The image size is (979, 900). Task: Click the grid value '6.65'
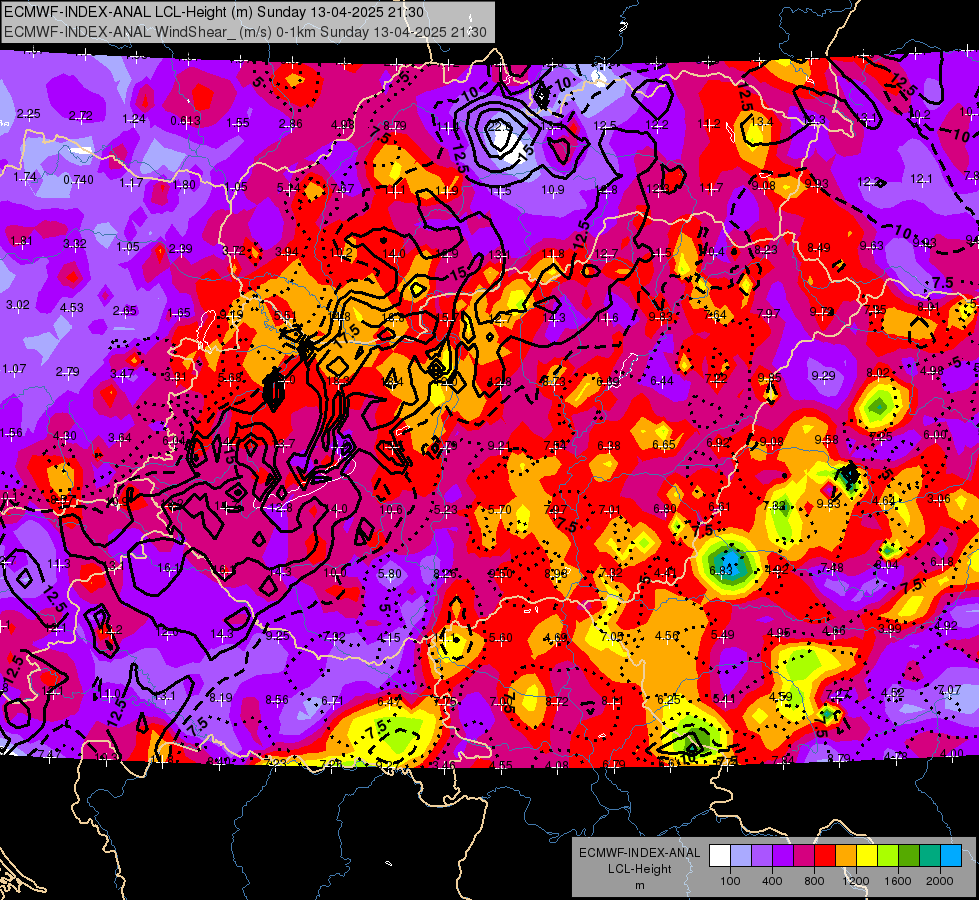point(664,444)
